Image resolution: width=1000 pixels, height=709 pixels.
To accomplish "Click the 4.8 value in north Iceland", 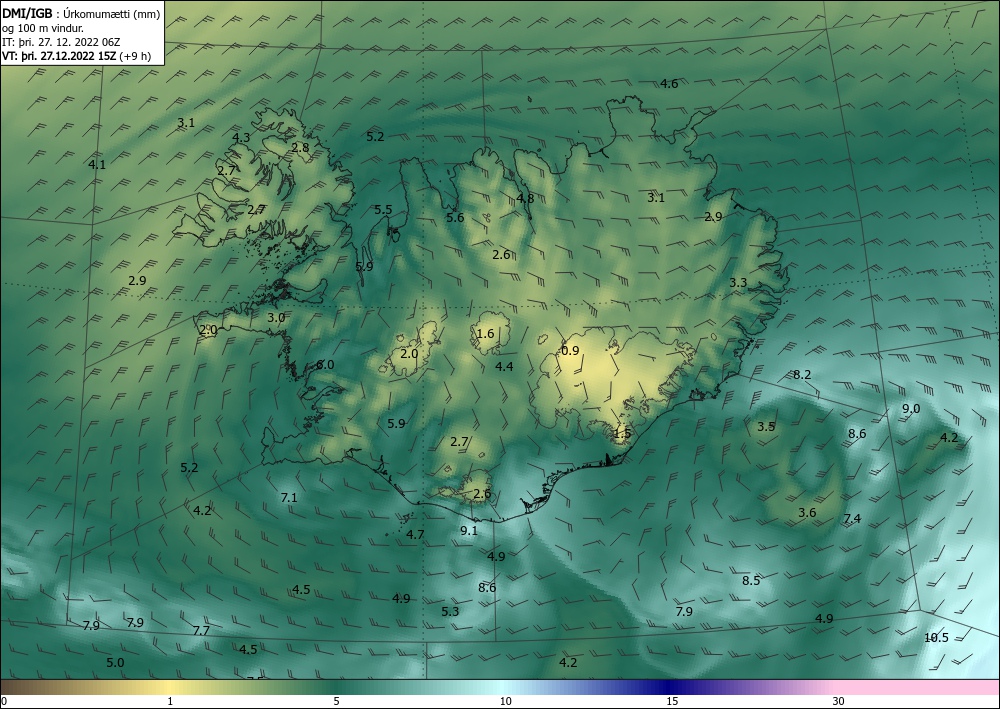I will [x=525, y=198].
